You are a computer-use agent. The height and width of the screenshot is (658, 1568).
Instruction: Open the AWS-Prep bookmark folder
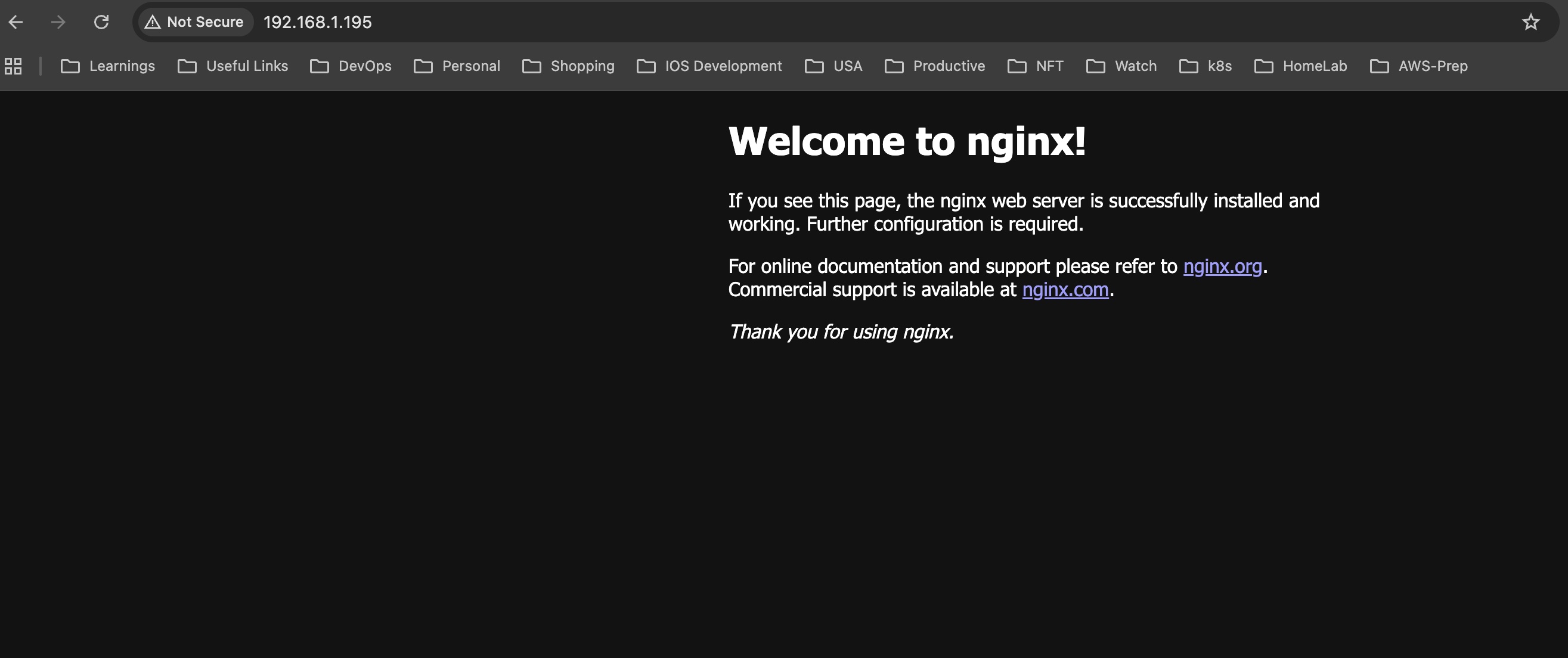point(1418,66)
